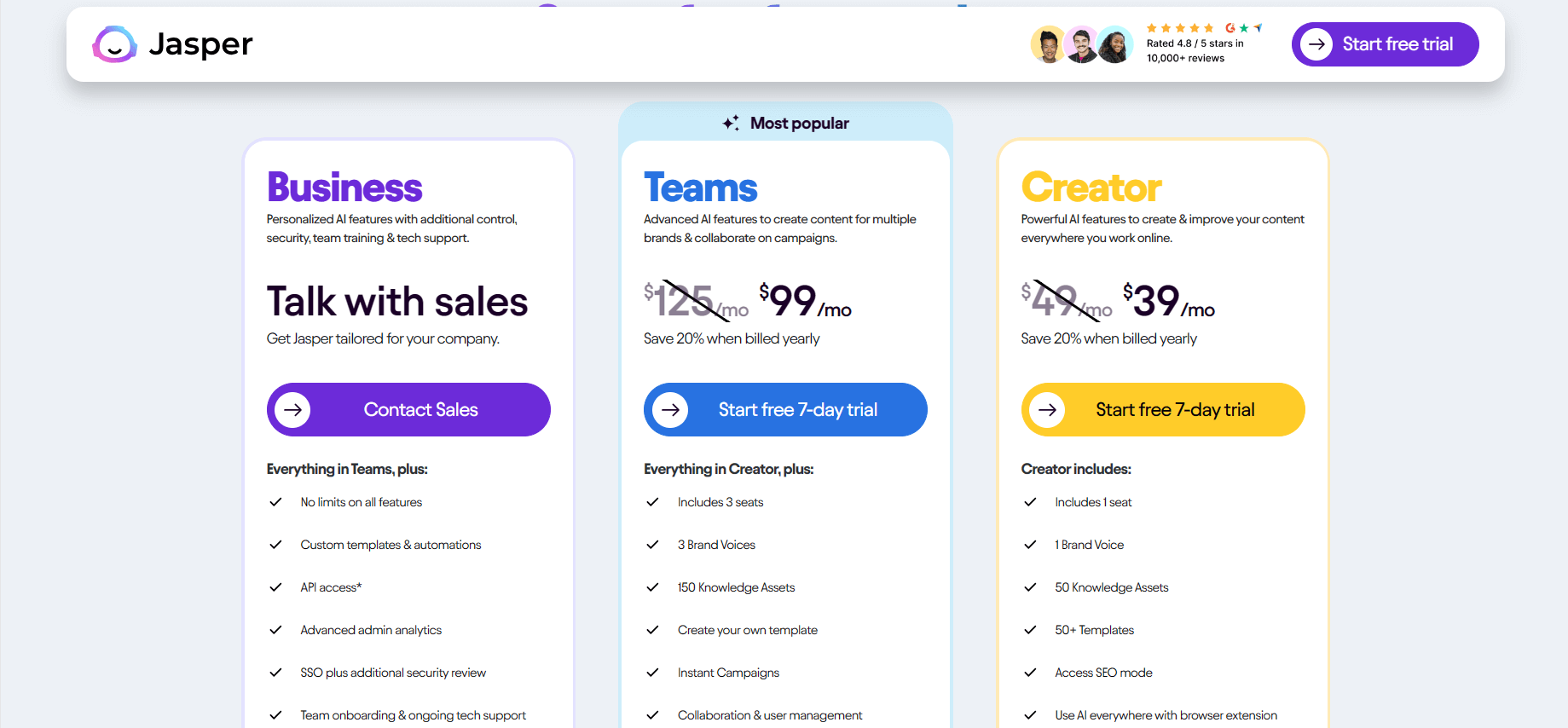Click the 10,000+ reviews text
This screenshot has height=728, width=1568.
(x=1185, y=58)
